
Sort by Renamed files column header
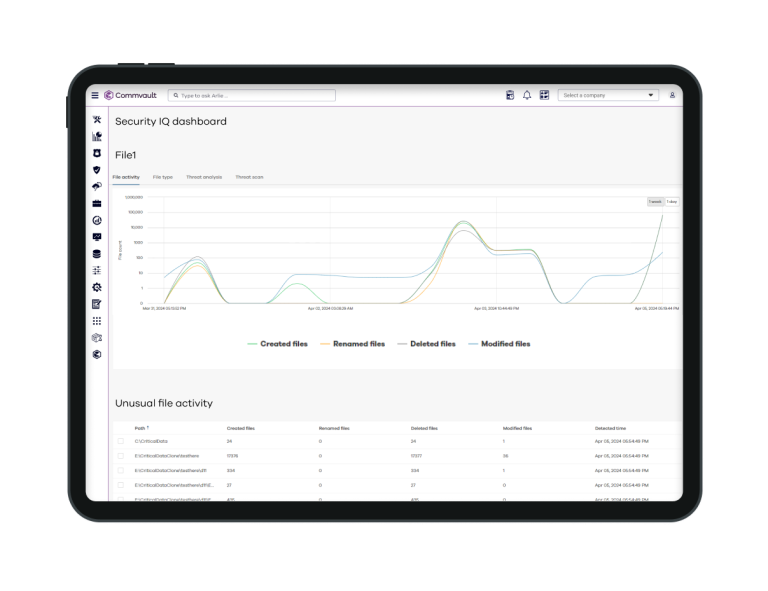334,428
